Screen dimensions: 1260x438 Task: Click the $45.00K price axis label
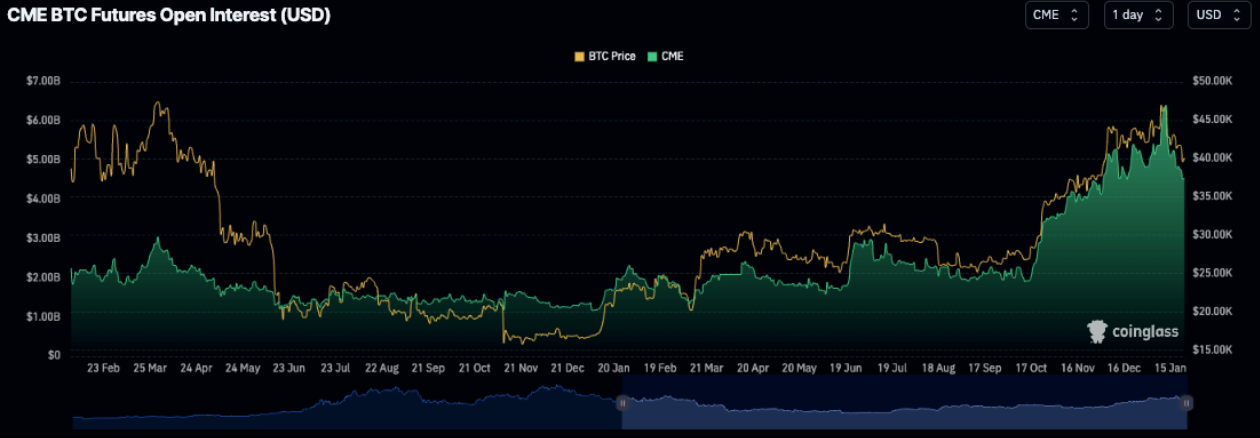tap(1213, 119)
